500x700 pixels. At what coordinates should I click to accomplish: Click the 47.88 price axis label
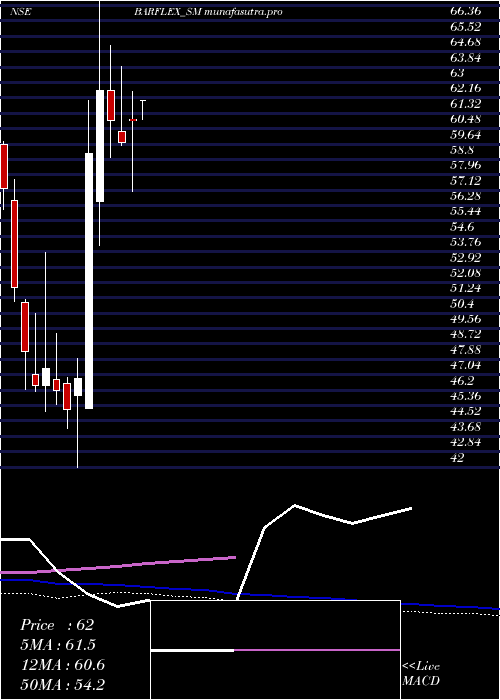(466, 350)
